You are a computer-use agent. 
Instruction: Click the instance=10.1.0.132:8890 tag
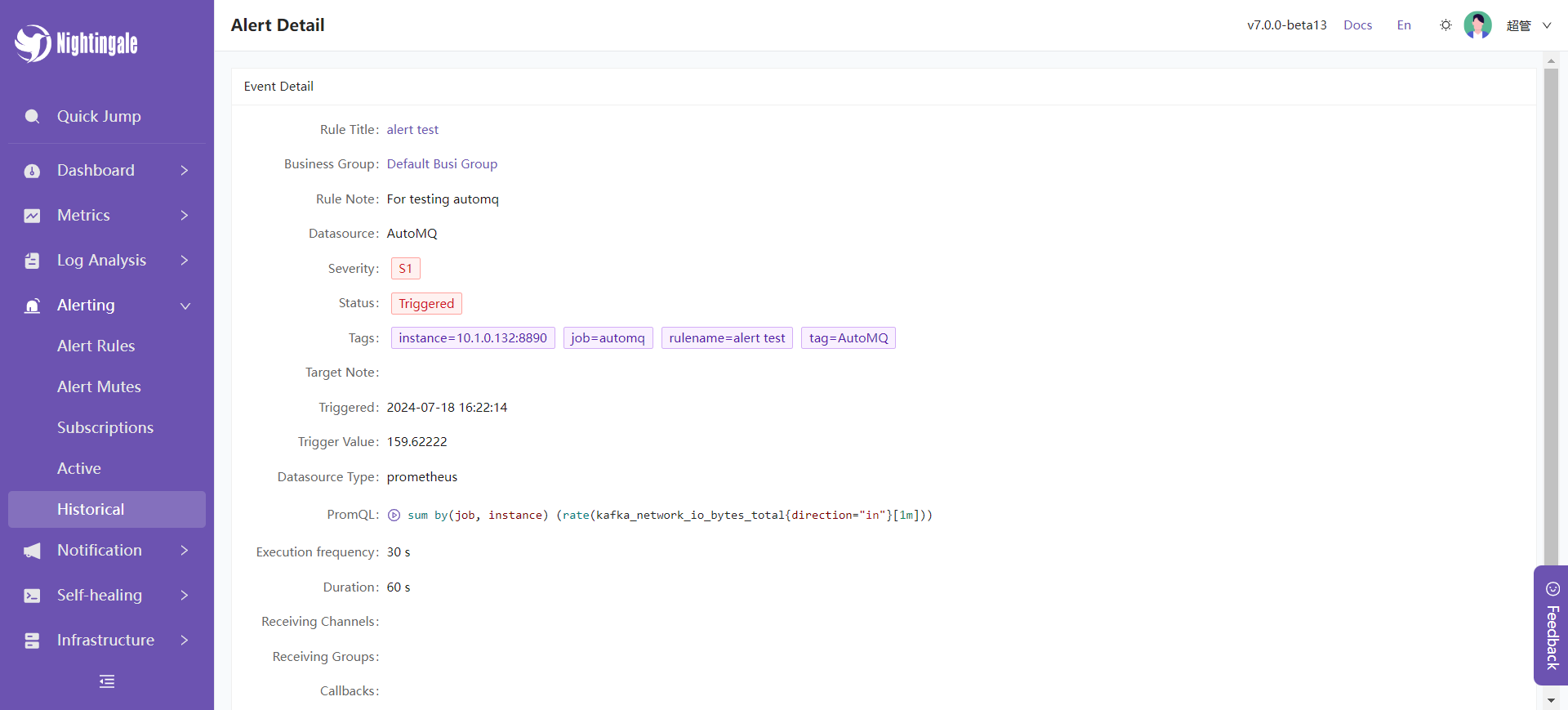473,338
